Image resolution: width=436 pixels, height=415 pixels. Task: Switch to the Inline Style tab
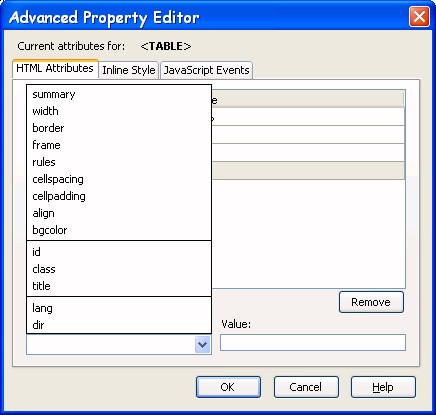click(129, 70)
